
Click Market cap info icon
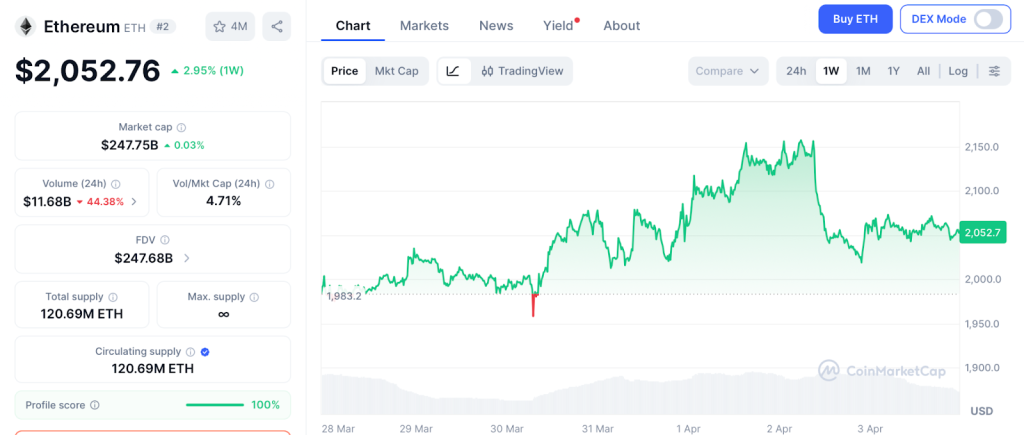point(181,128)
